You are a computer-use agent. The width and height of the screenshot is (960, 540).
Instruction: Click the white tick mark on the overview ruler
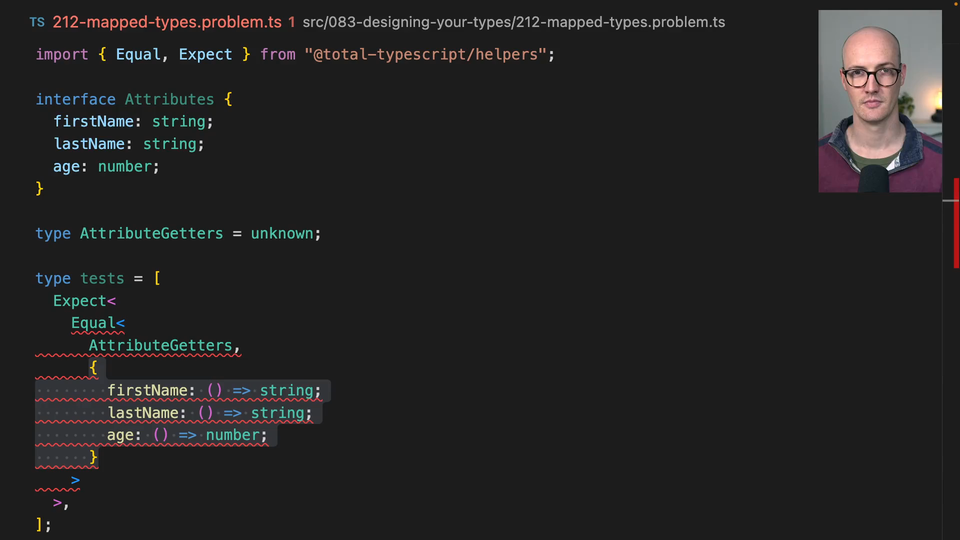coord(950,201)
